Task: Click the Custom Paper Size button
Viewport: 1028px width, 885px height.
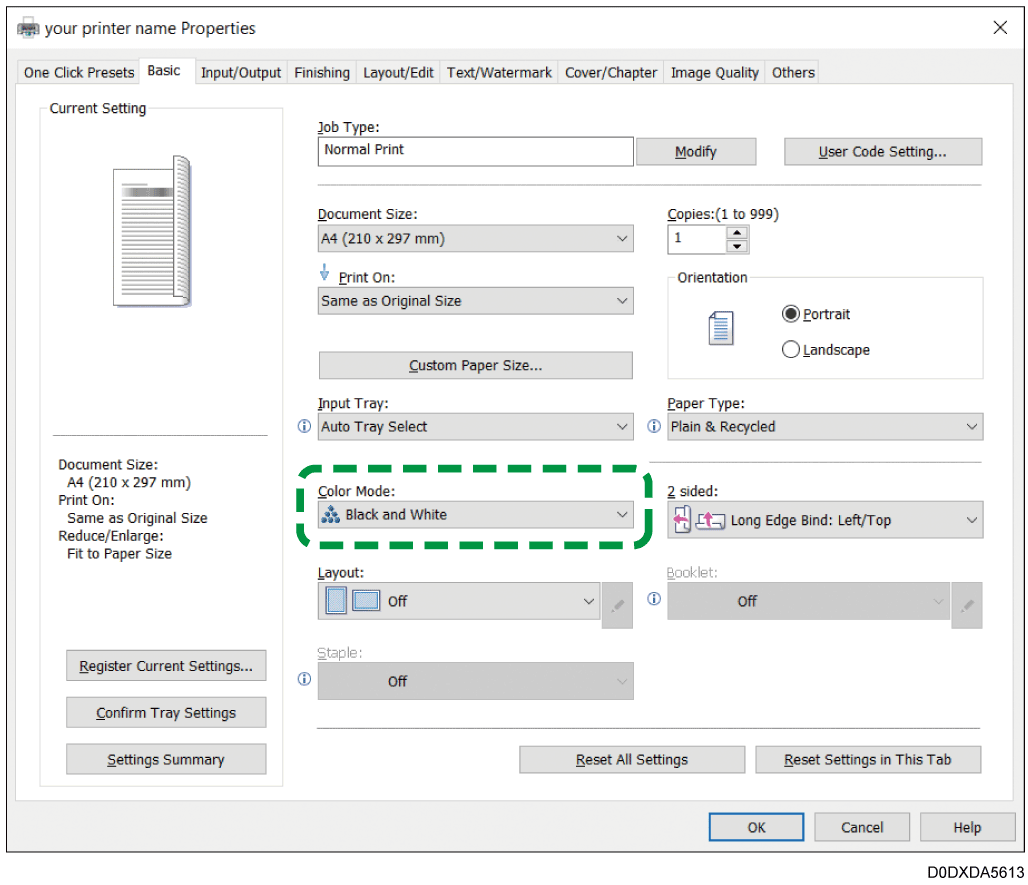Action: 475,366
